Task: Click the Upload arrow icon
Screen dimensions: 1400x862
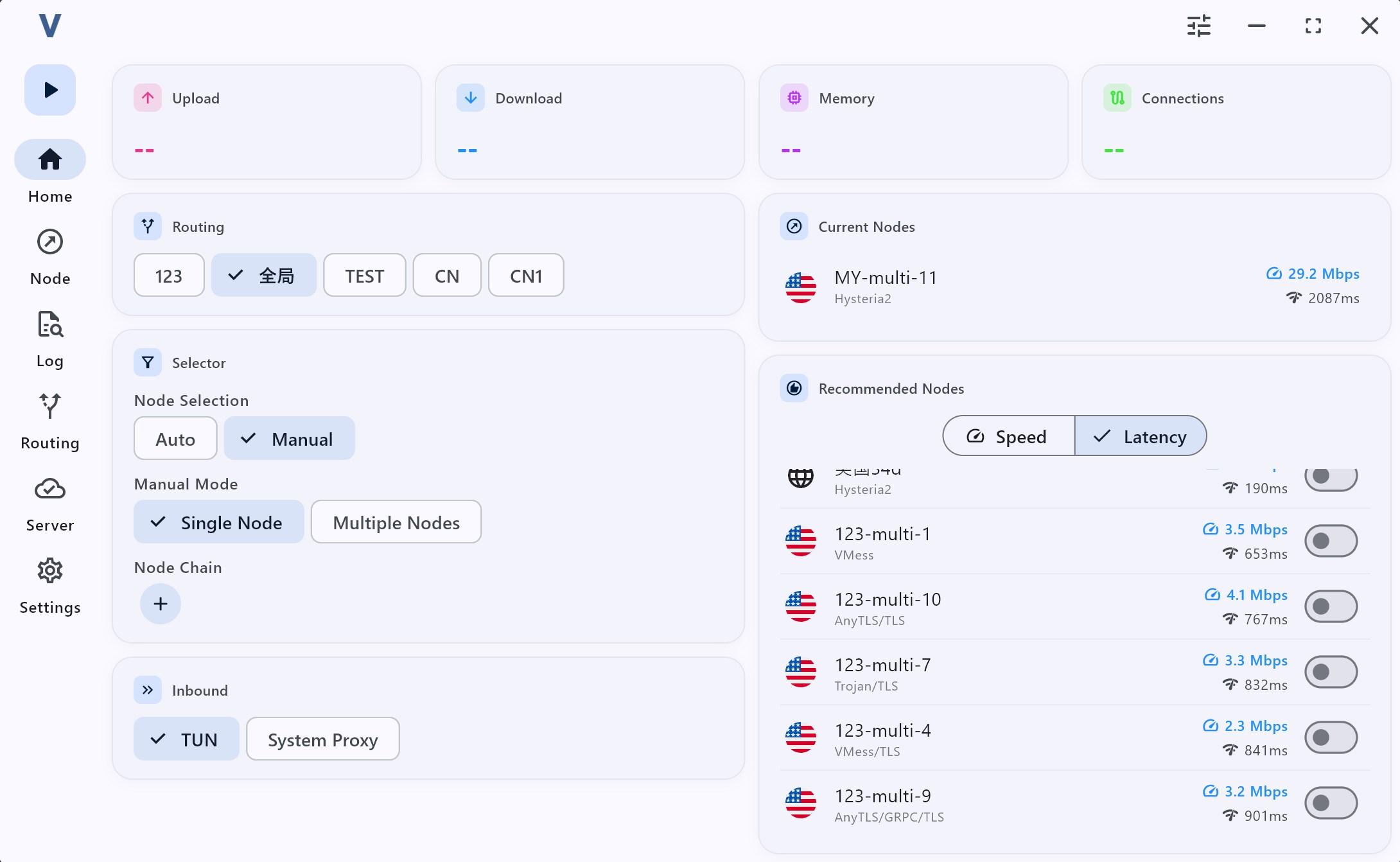Action: (x=148, y=98)
